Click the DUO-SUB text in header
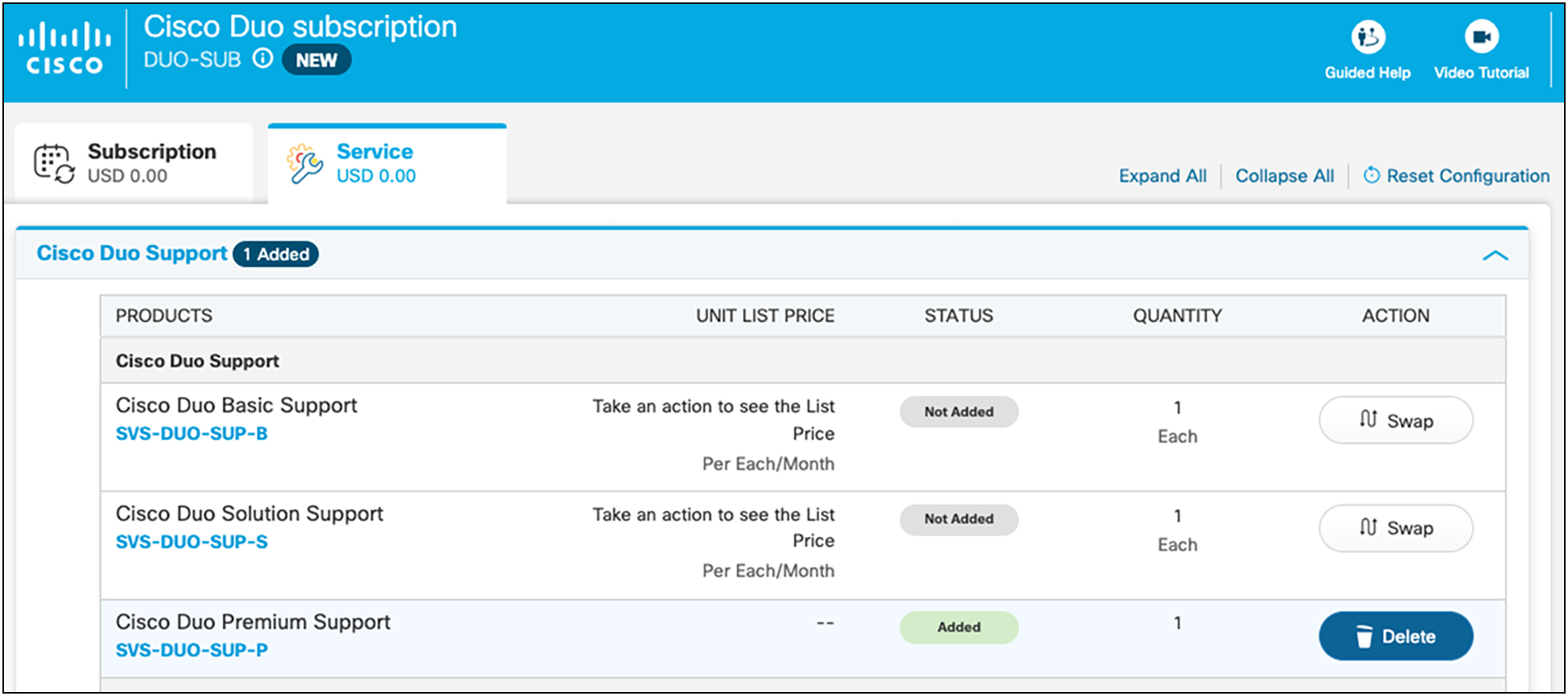This screenshot has height=696, width=1568. point(192,60)
